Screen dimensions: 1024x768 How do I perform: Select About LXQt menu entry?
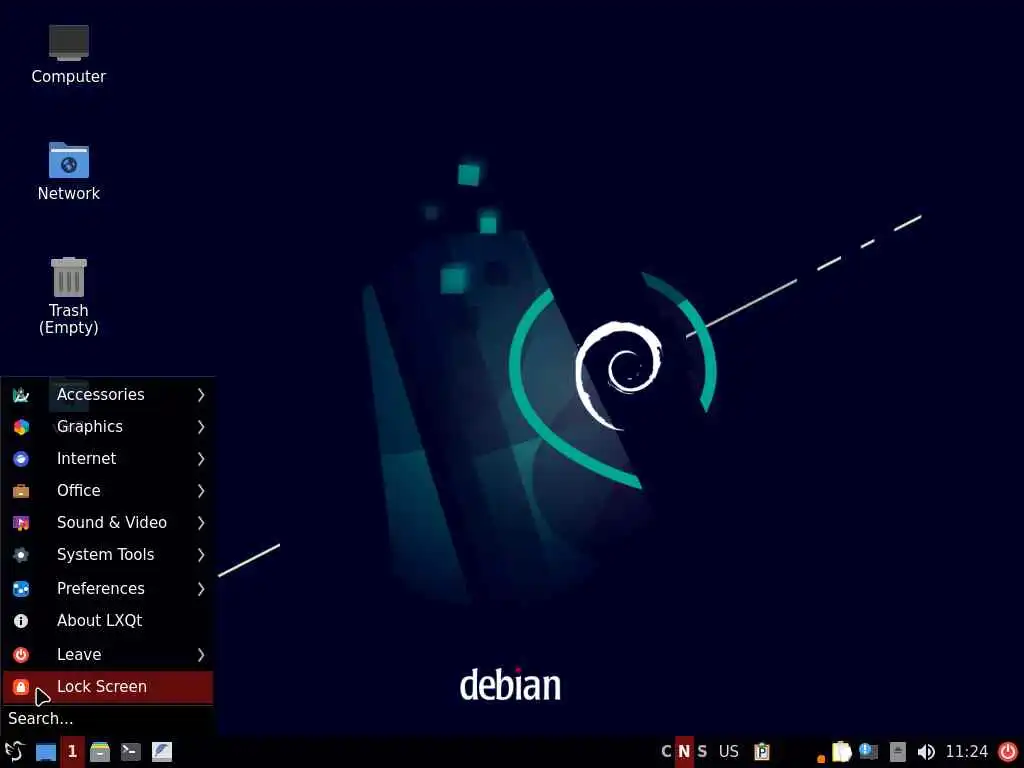(x=108, y=620)
